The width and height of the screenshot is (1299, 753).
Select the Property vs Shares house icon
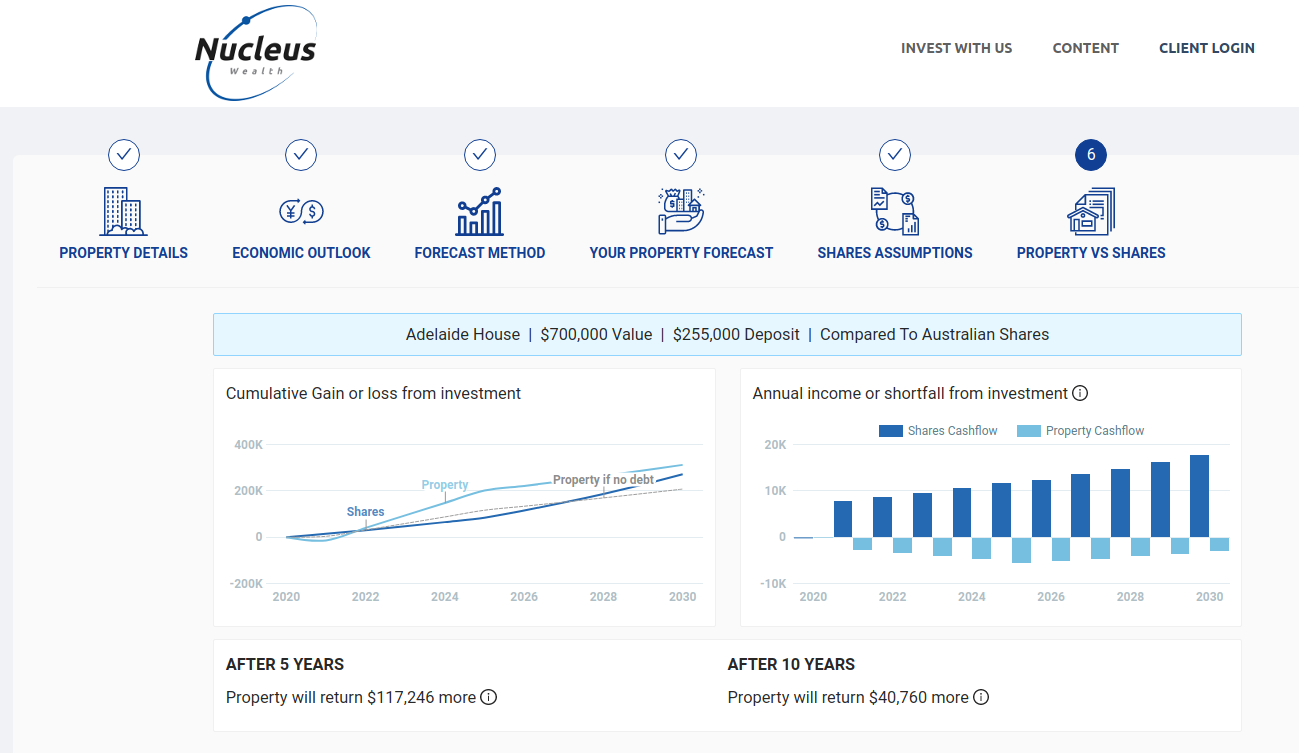pos(1091,211)
